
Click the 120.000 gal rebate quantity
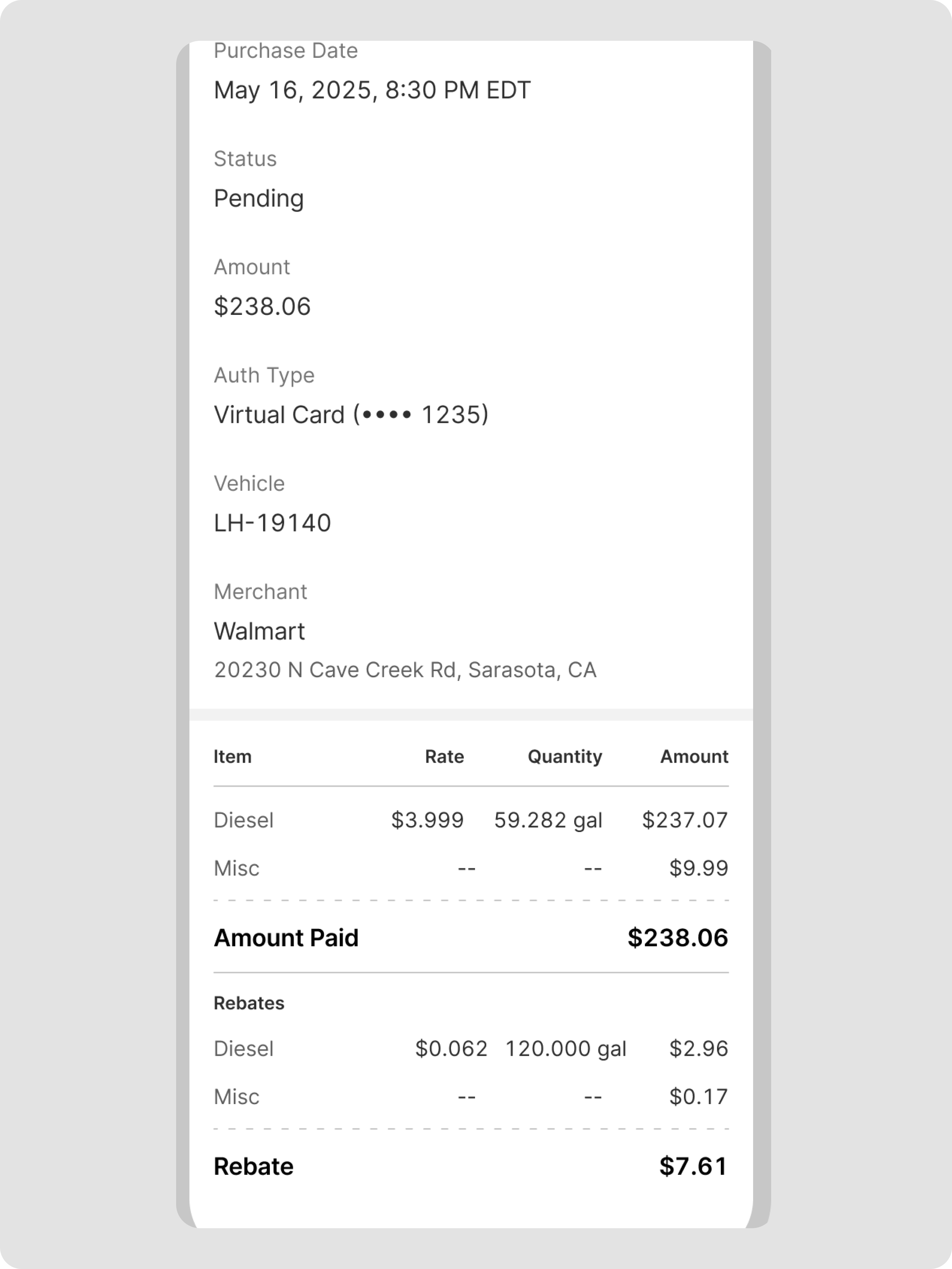pyautogui.click(x=565, y=1049)
